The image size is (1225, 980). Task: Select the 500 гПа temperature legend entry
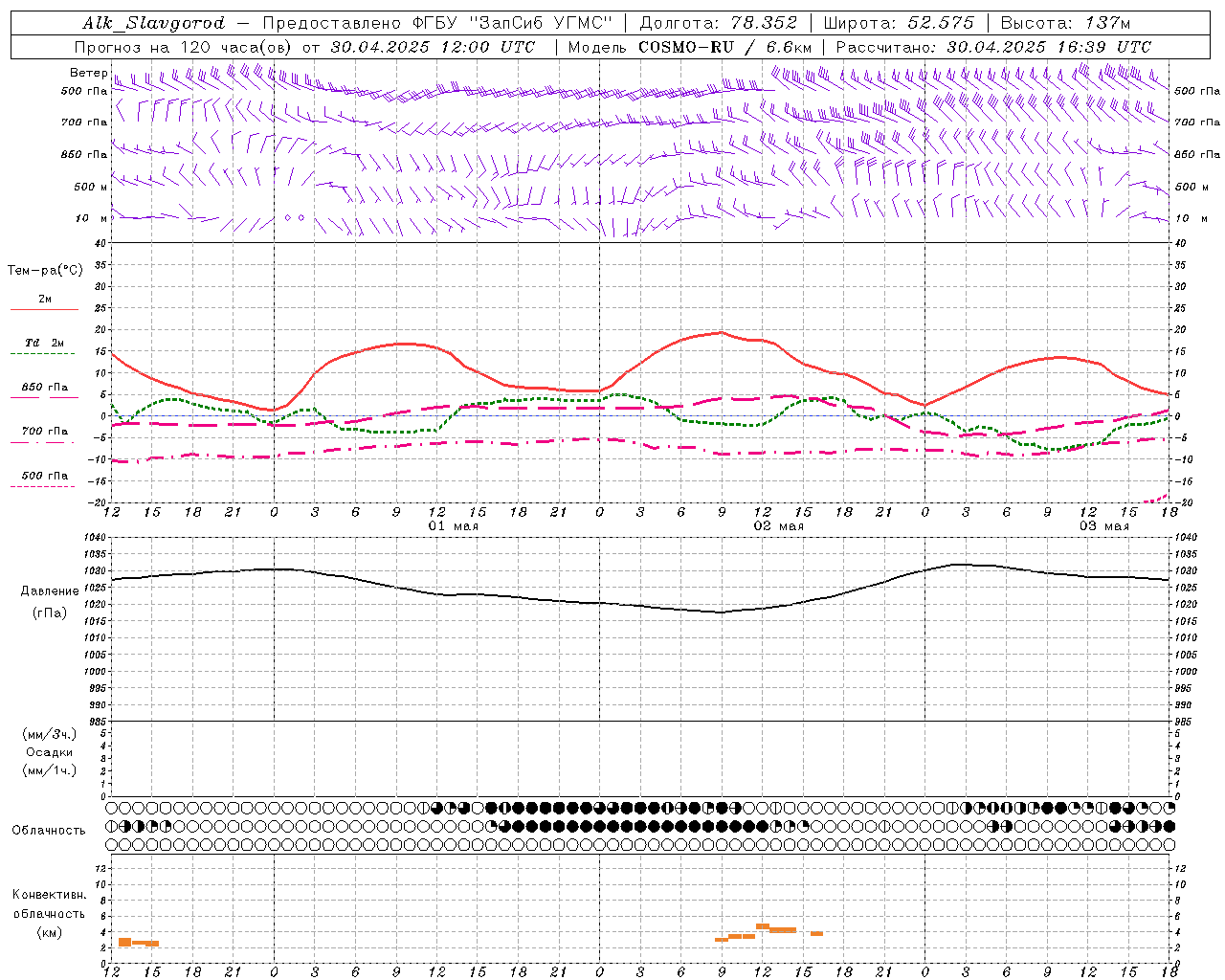tap(44, 476)
